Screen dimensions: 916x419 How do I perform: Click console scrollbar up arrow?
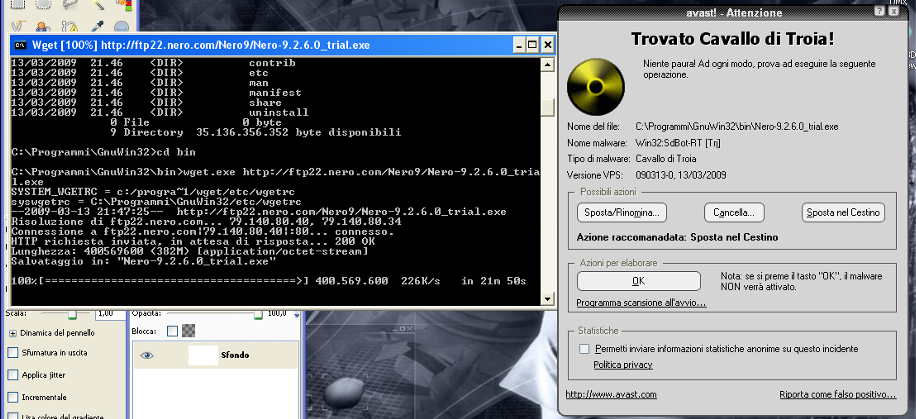(547, 64)
